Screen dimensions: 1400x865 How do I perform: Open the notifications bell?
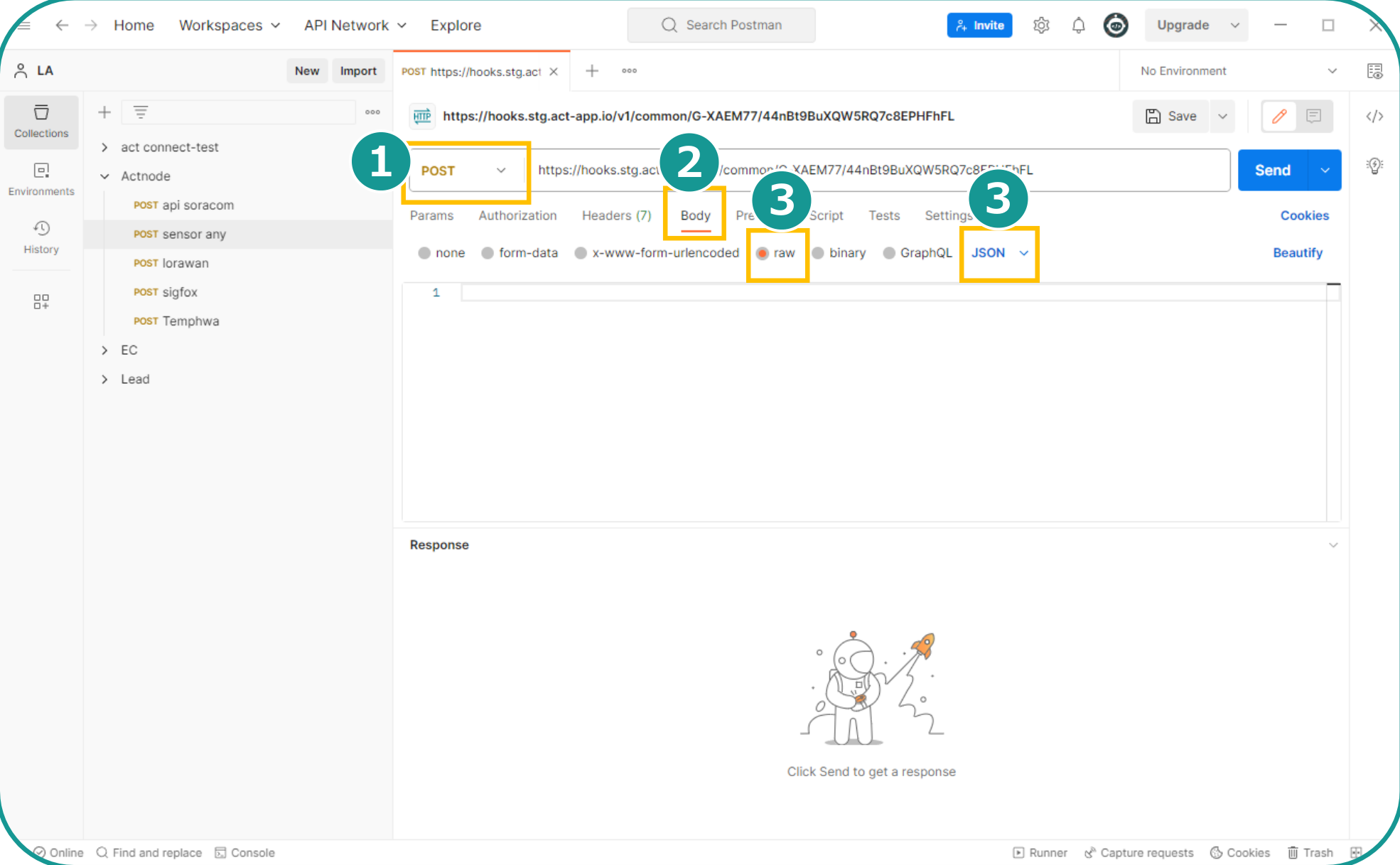click(1078, 25)
